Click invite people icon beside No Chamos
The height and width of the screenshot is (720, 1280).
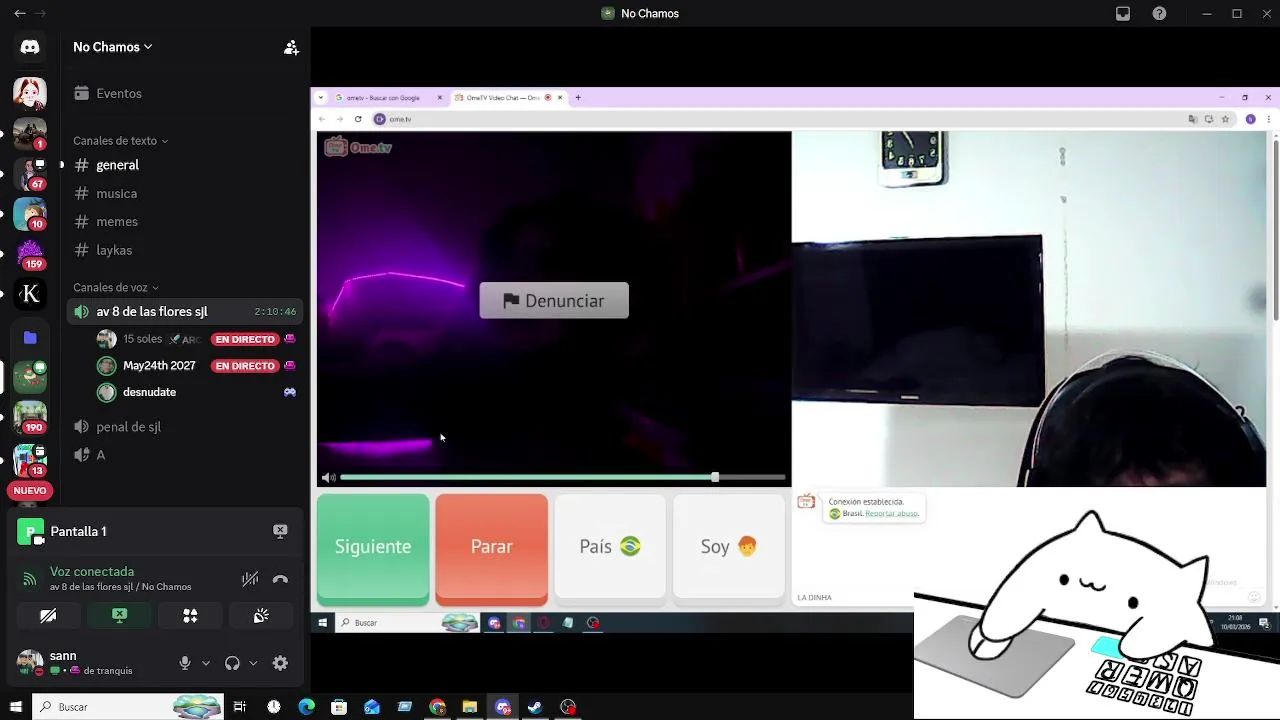coord(291,47)
